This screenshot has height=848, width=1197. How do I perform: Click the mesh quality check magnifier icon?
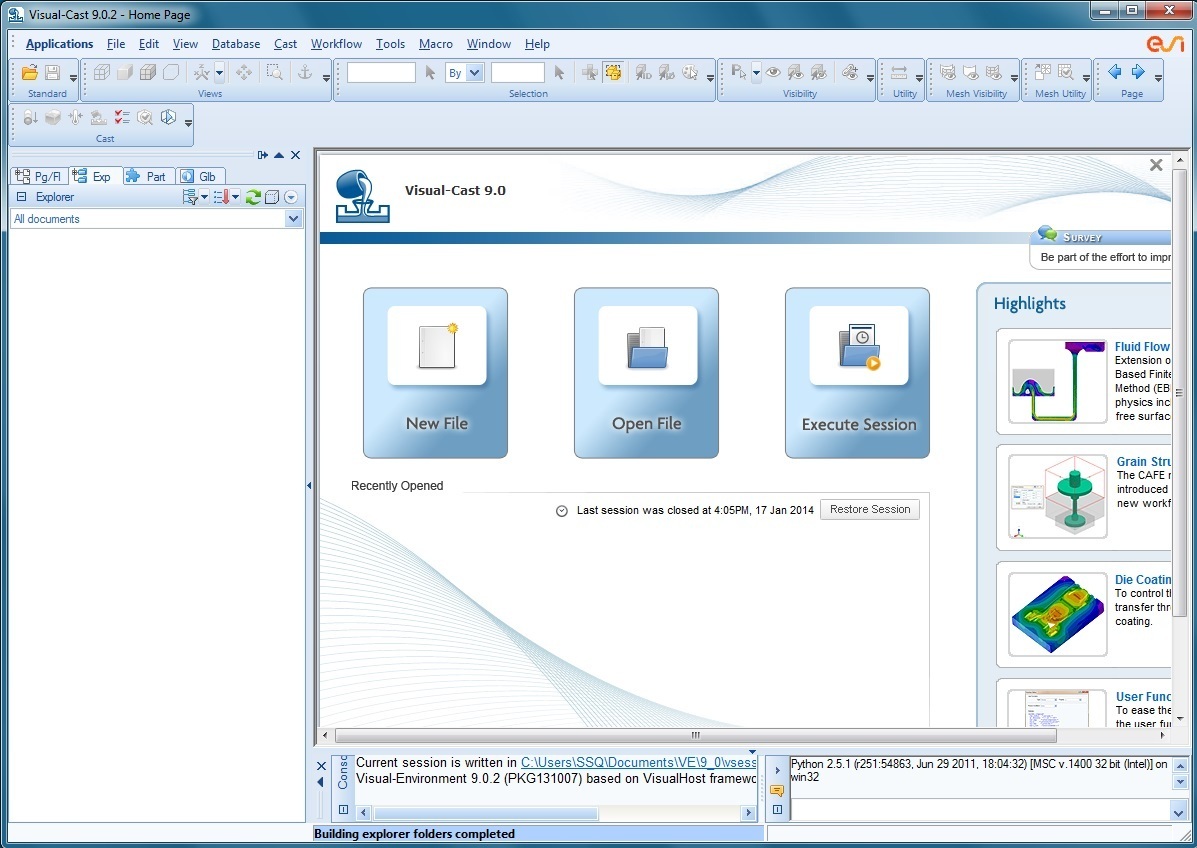(1066, 73)
